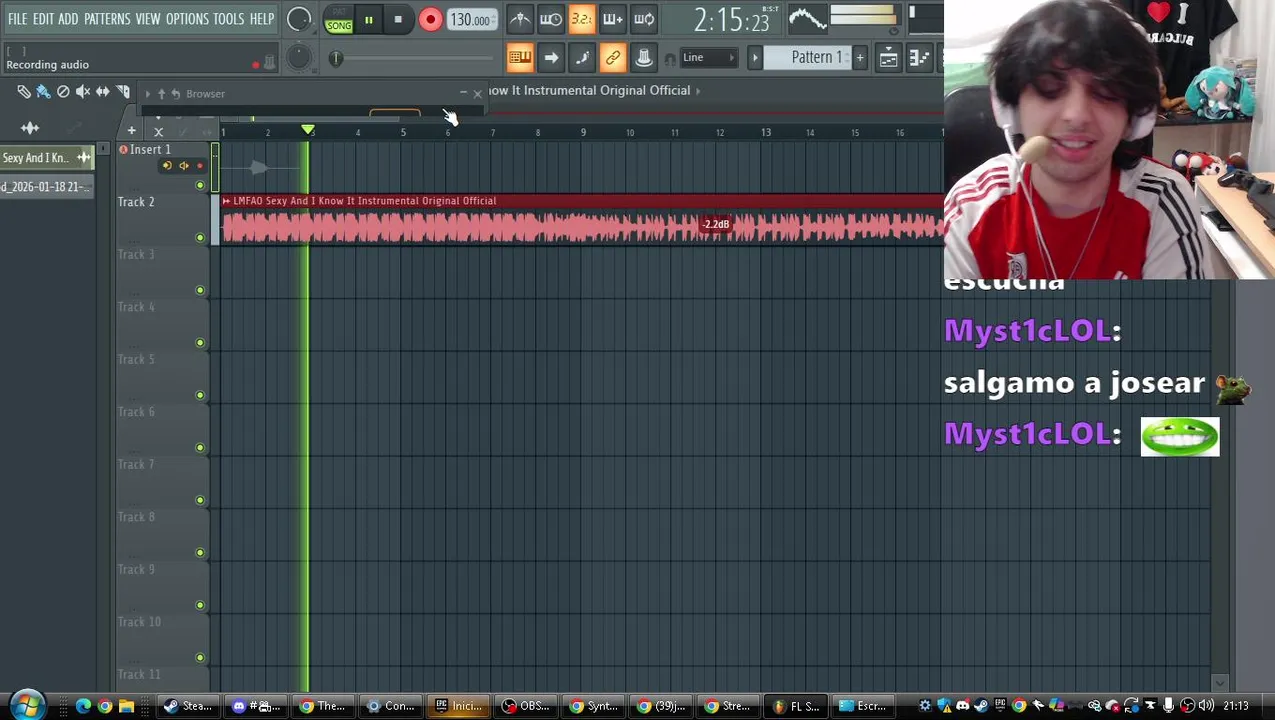Open pattern menu arrow beside Pattern 1
This screenshot has width=1275, height=720.
tap(755, 58)
